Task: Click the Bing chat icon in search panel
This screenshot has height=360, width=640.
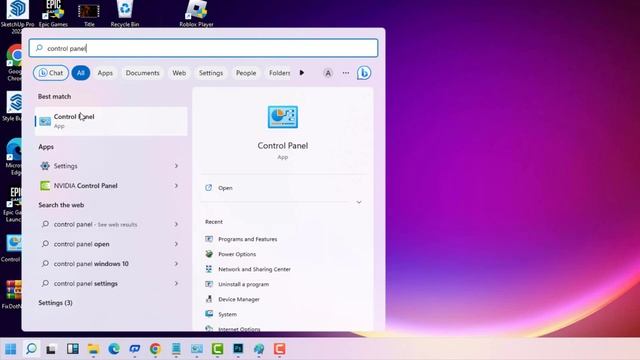Action: [364, 73]
